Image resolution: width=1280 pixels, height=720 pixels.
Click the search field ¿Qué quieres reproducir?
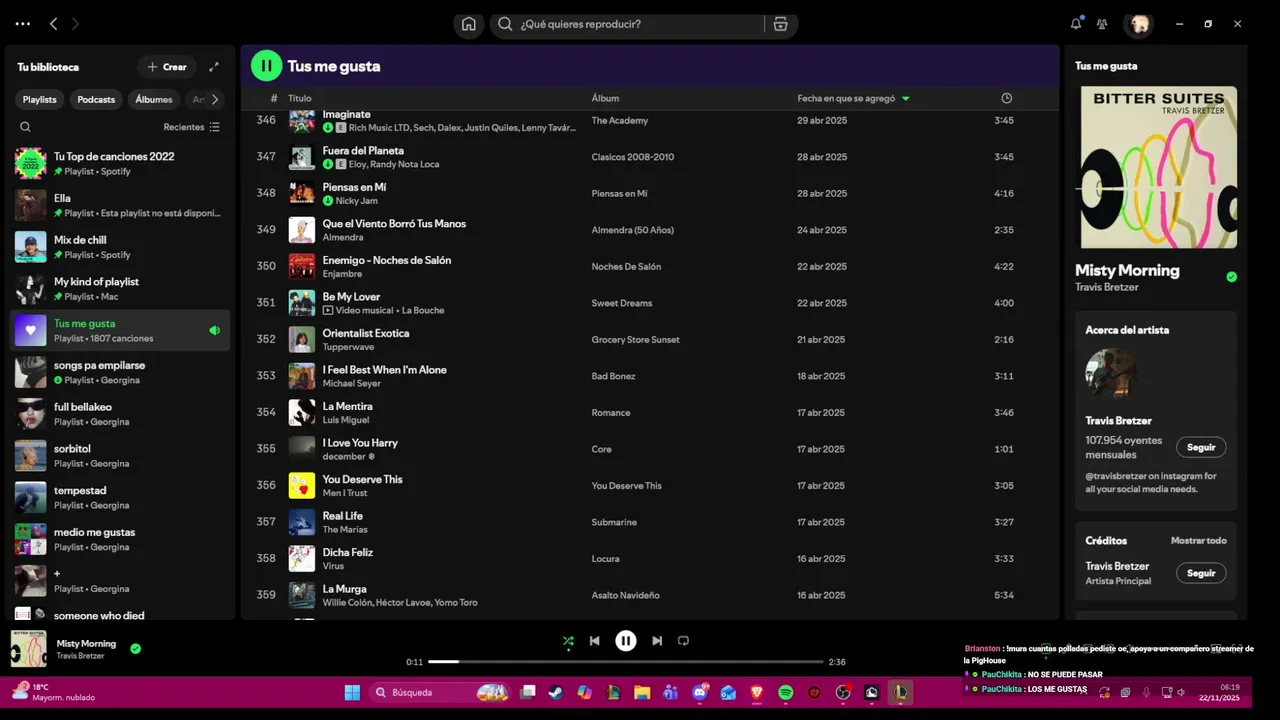click(640, 24)
